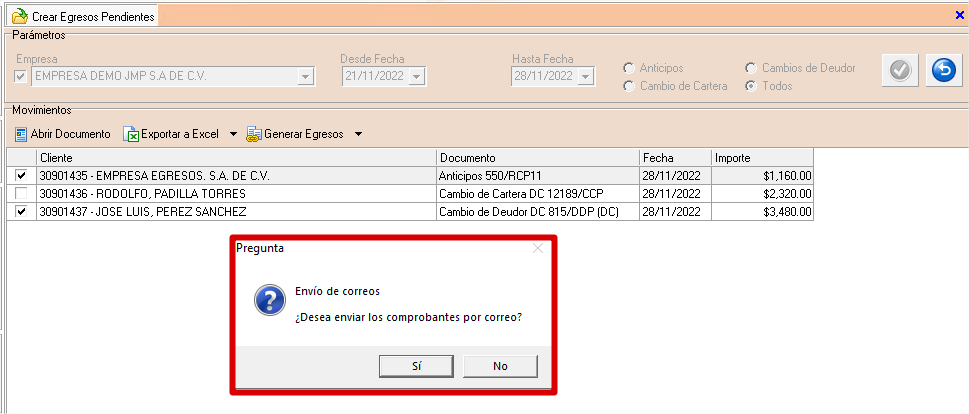Click the Crear Egresos Pendientes folder icon
This screenshot has width=969, height=414.
coord(20,16)
